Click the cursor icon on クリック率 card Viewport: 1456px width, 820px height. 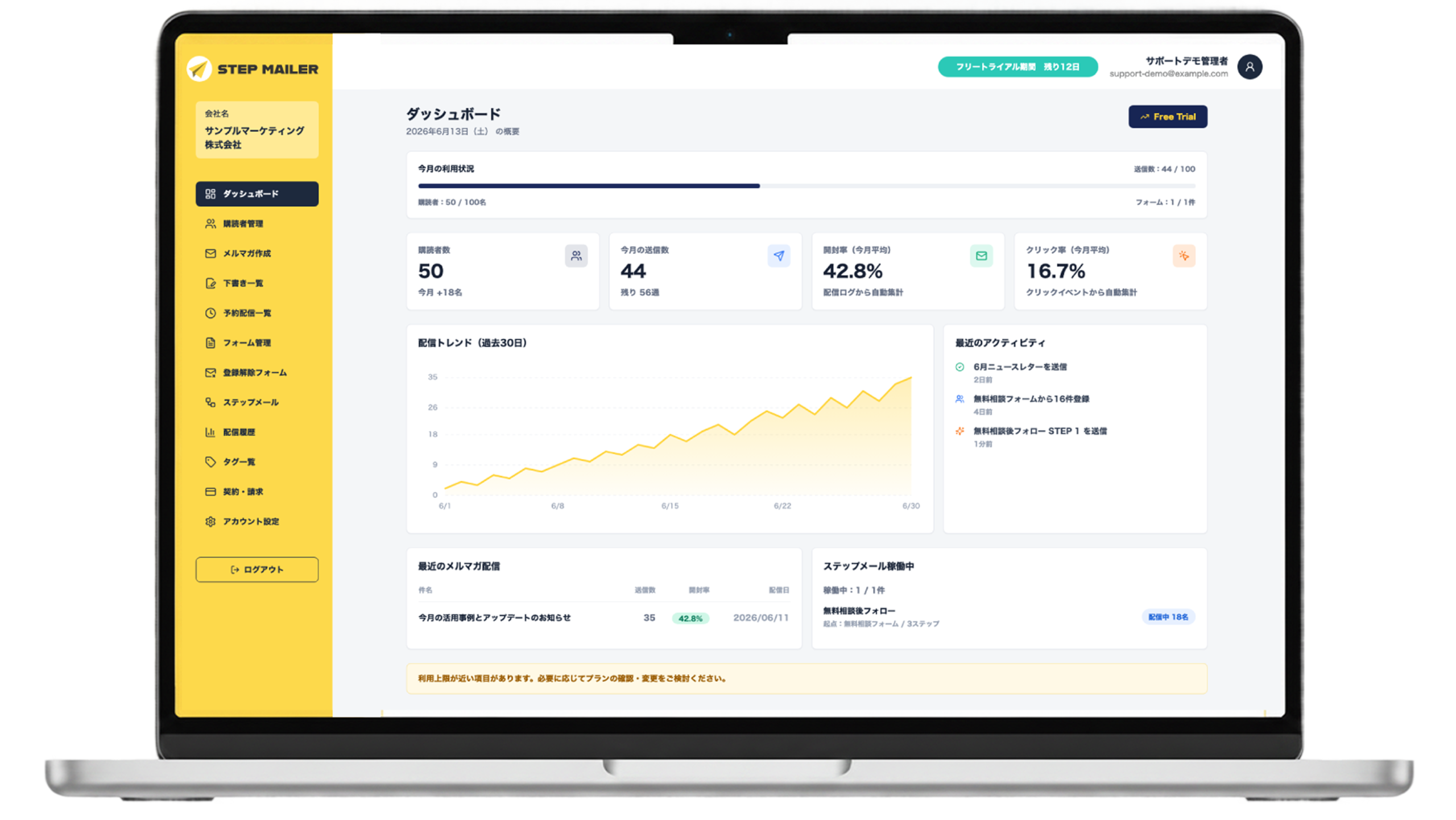(1184, 256)
